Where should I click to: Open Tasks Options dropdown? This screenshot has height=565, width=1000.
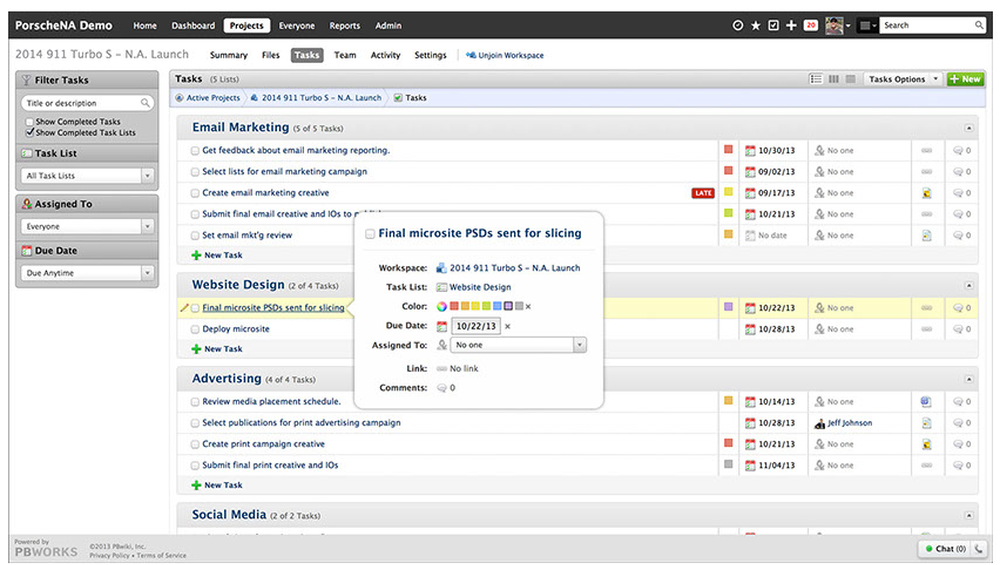903,79
